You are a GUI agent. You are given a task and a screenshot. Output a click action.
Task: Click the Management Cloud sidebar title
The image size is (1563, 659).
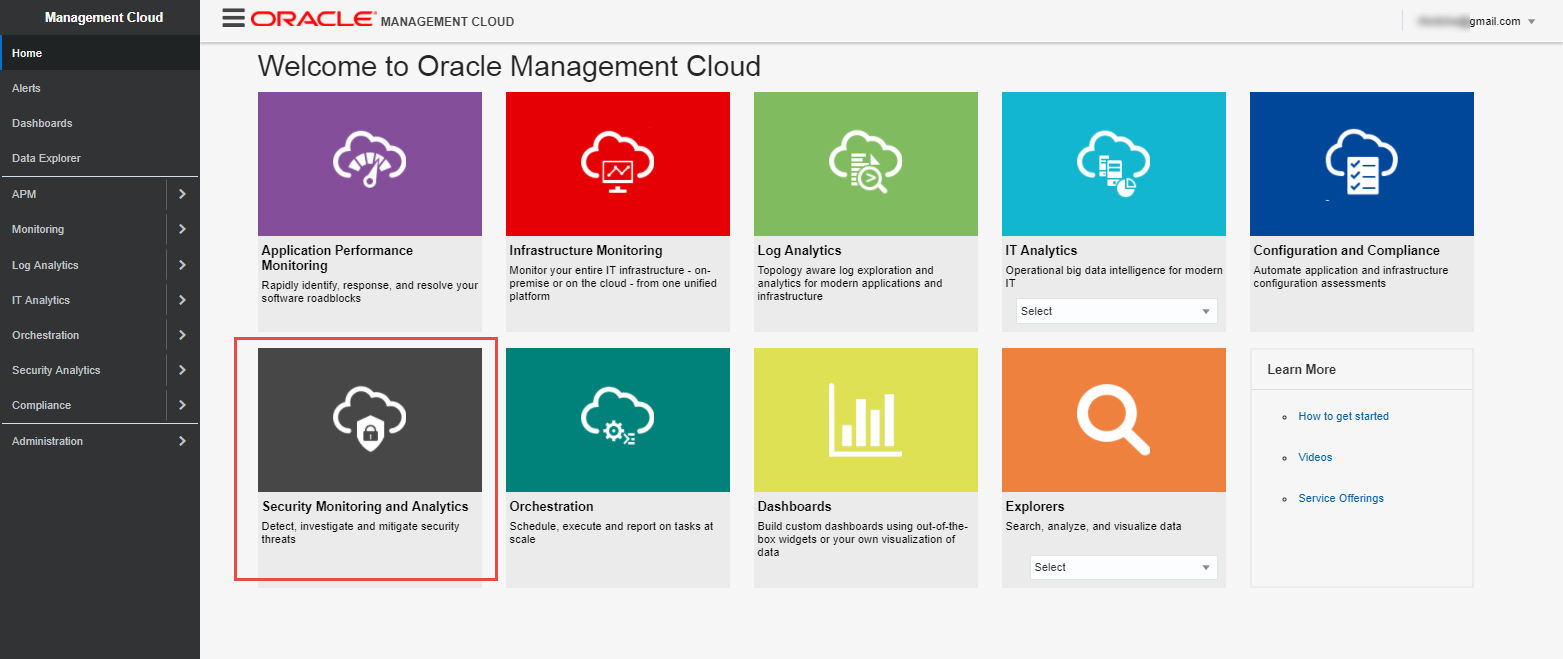pyautogui.click(x=104, y=17)
